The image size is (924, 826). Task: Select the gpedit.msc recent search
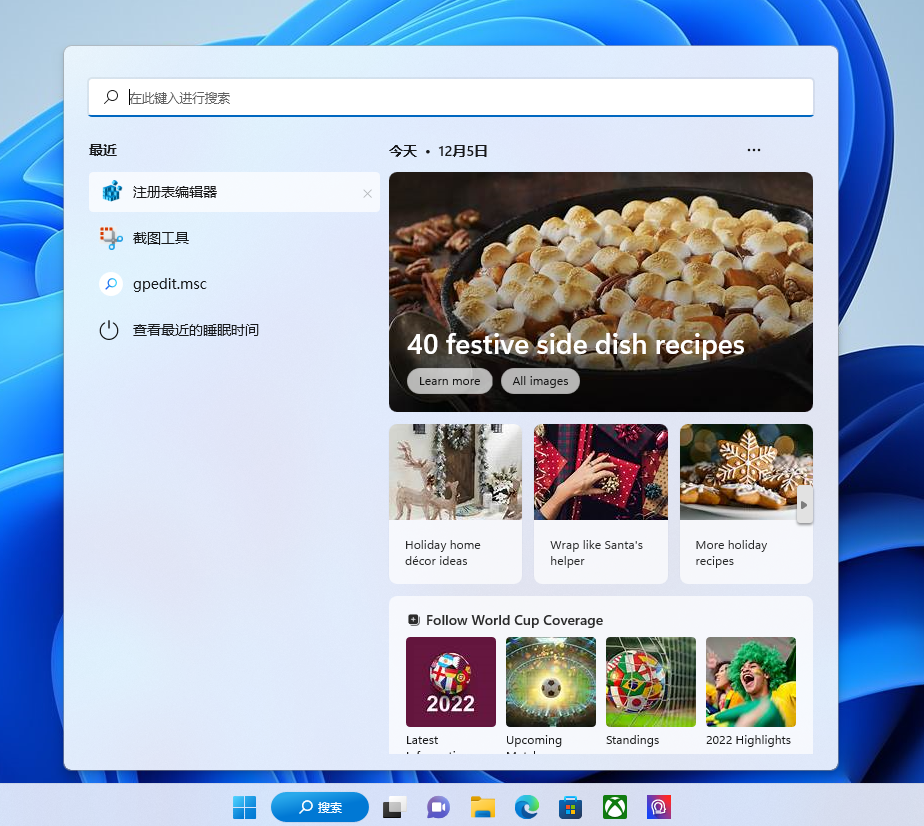pos(169,284)
